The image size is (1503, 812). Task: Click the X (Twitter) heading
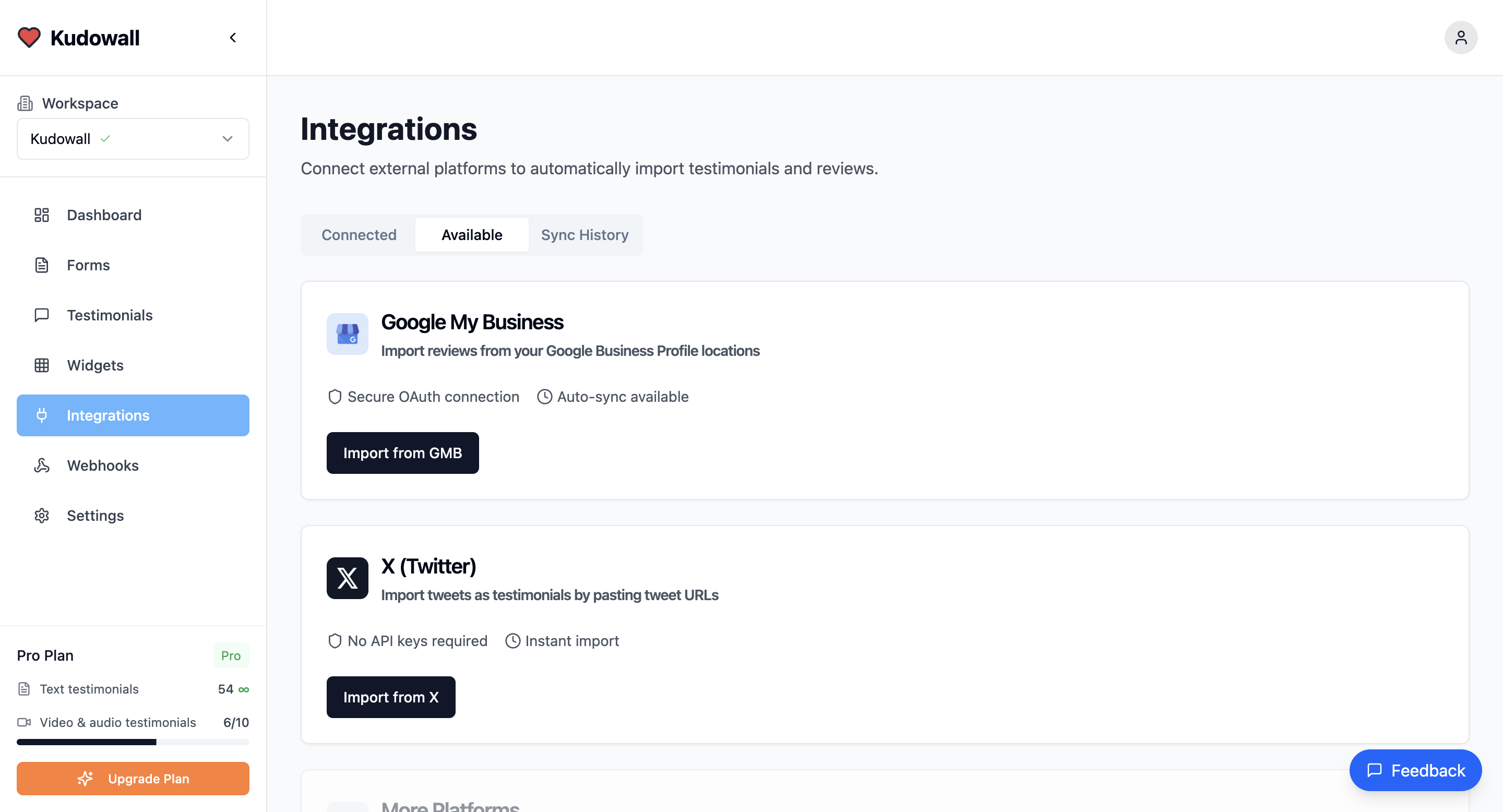coord(429,567)
